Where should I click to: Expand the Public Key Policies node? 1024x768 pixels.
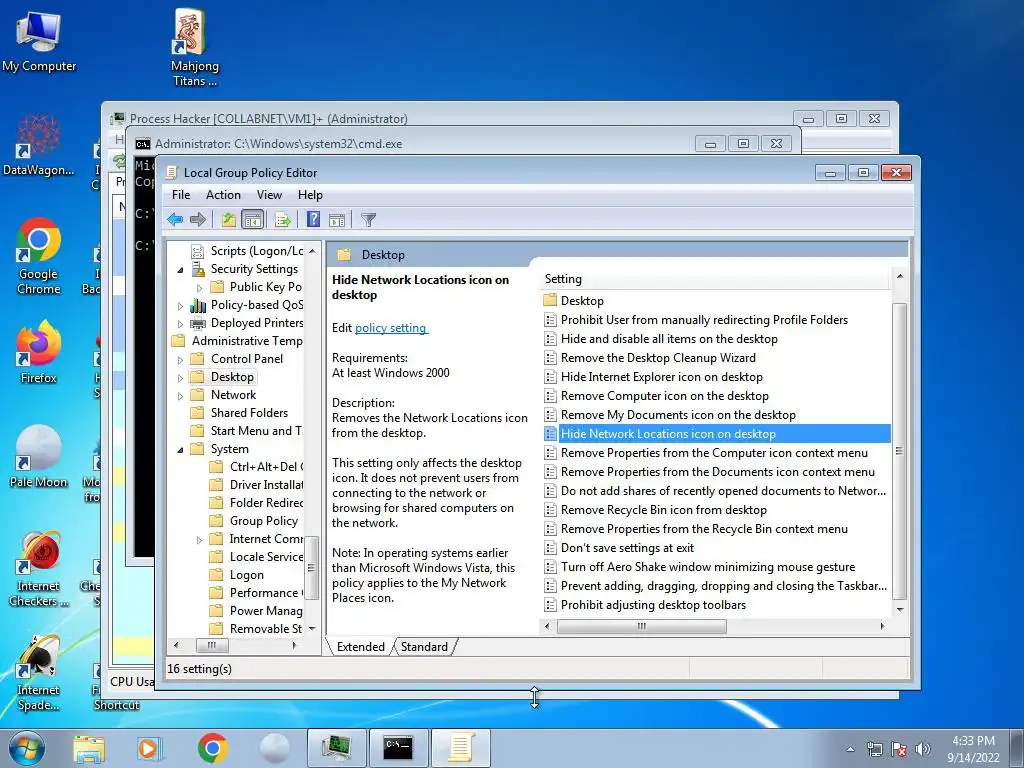click(x=200, y=287)
